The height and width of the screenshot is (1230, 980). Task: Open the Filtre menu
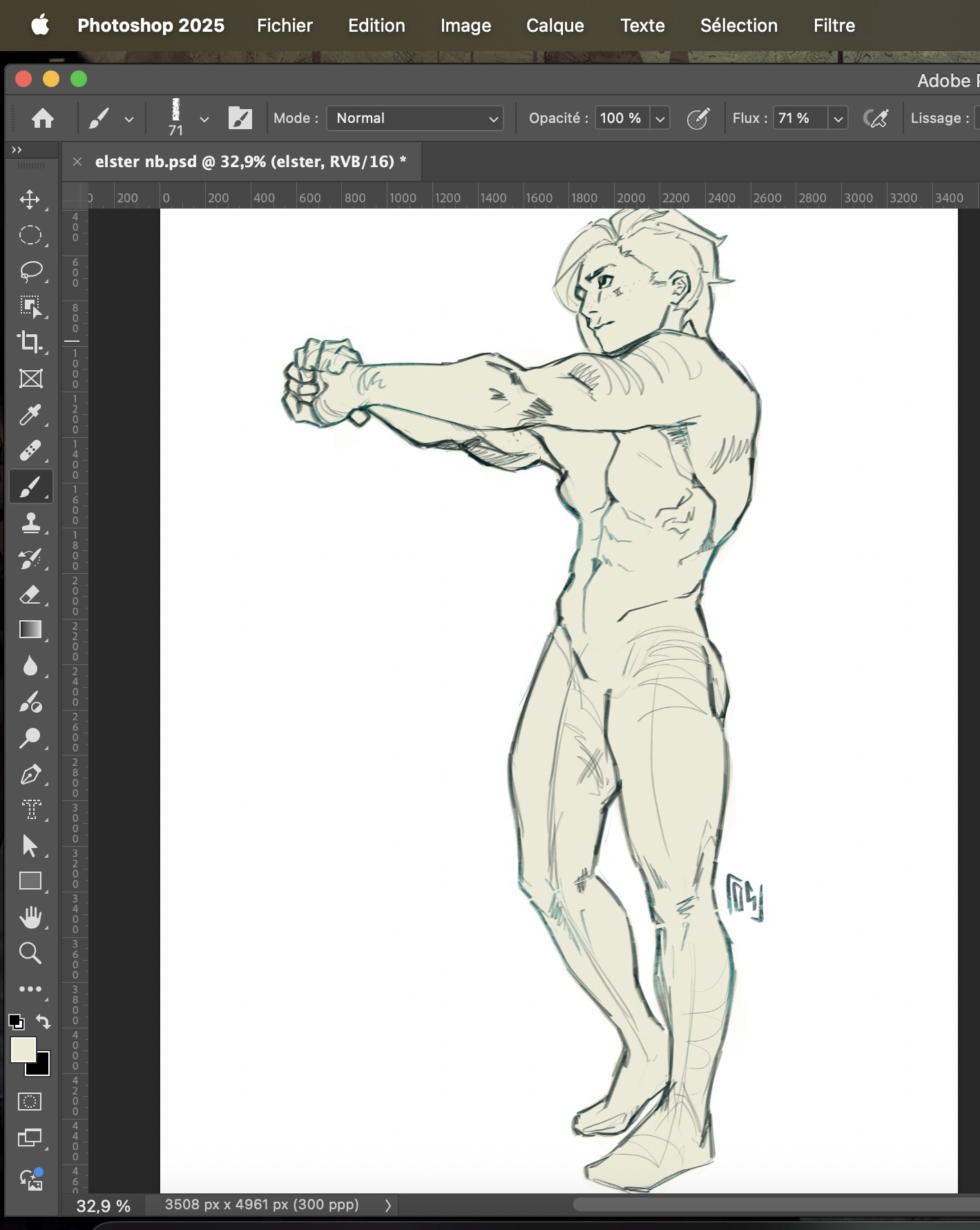point(834,26)
